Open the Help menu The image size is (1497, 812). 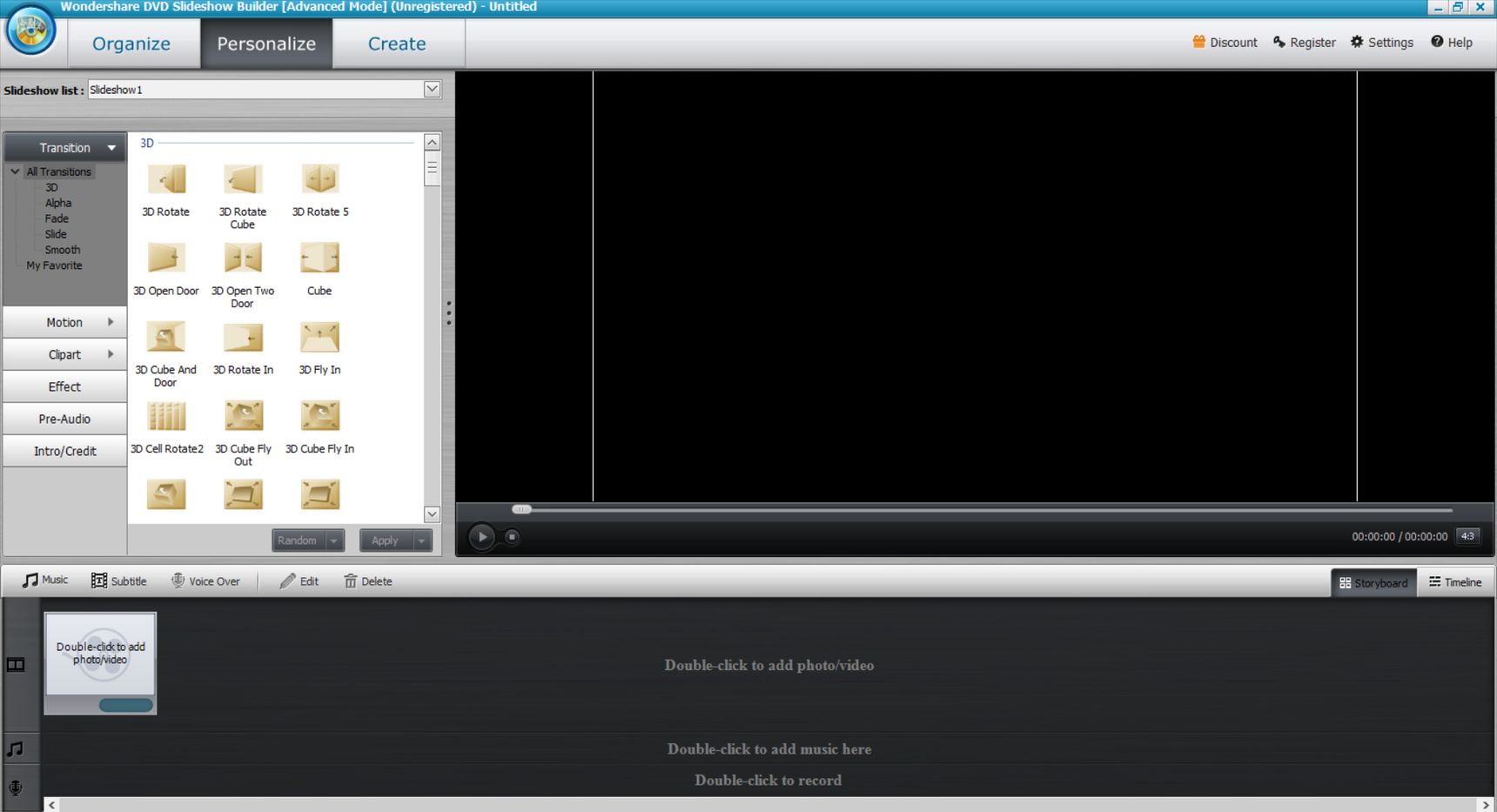1451,43
